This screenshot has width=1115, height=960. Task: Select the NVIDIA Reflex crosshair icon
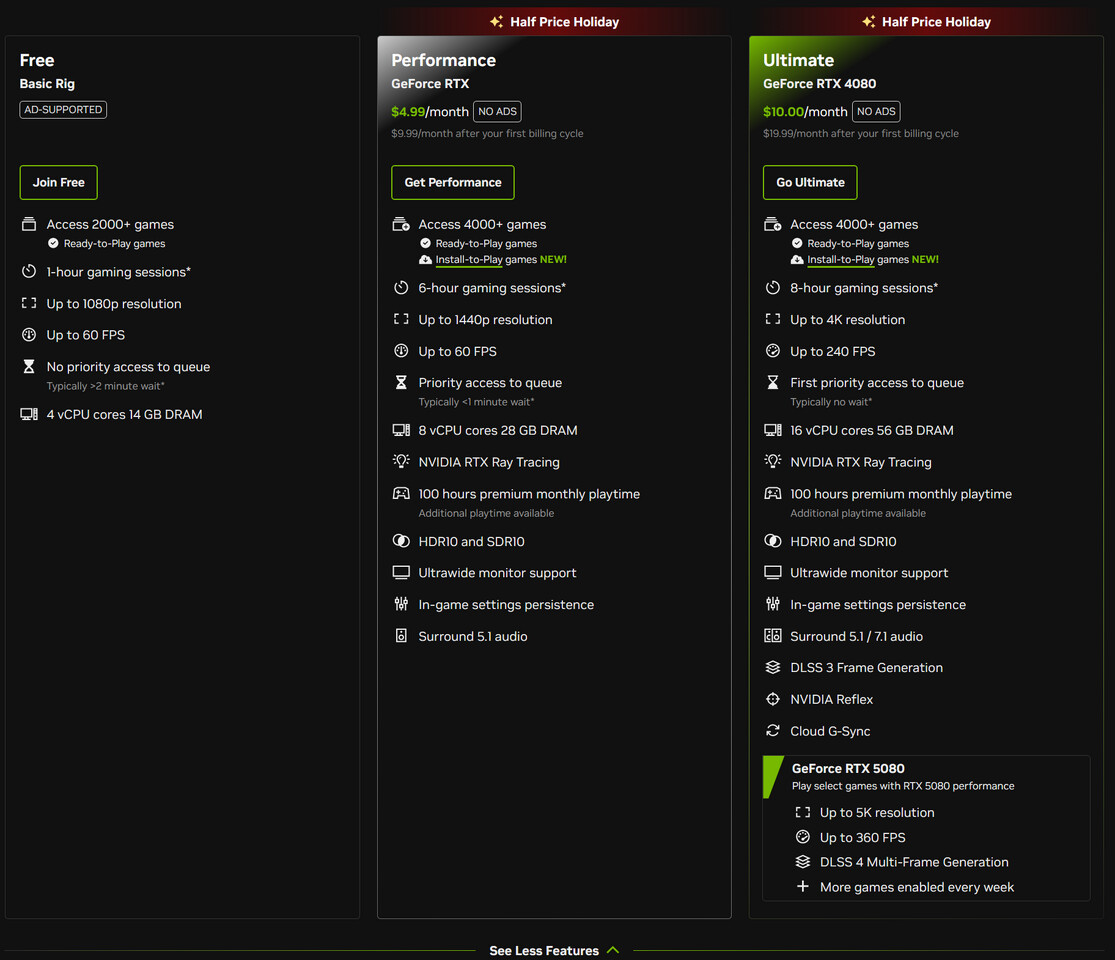pos(772,699)
